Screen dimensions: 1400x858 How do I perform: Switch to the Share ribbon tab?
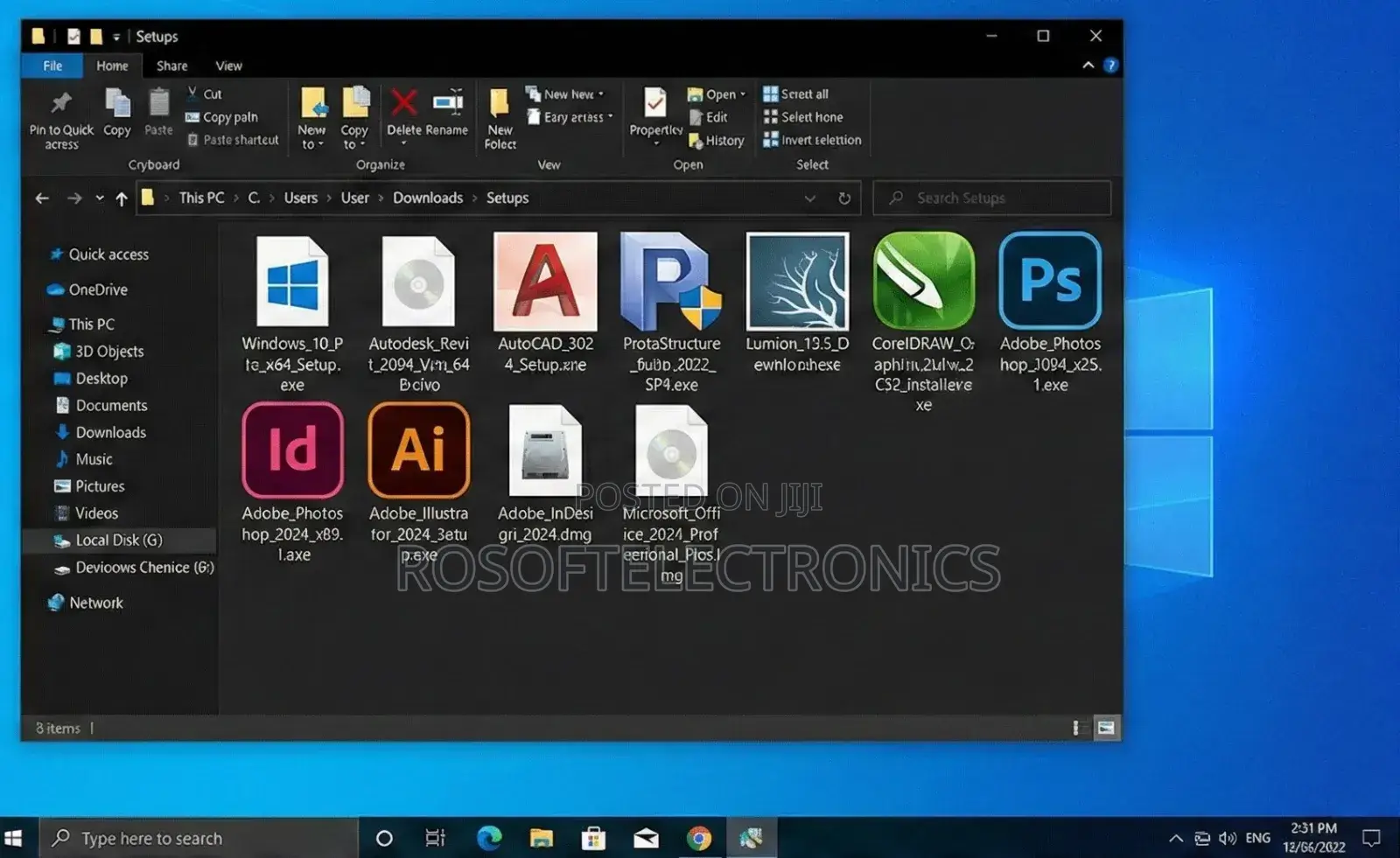[x=172, y=66]
